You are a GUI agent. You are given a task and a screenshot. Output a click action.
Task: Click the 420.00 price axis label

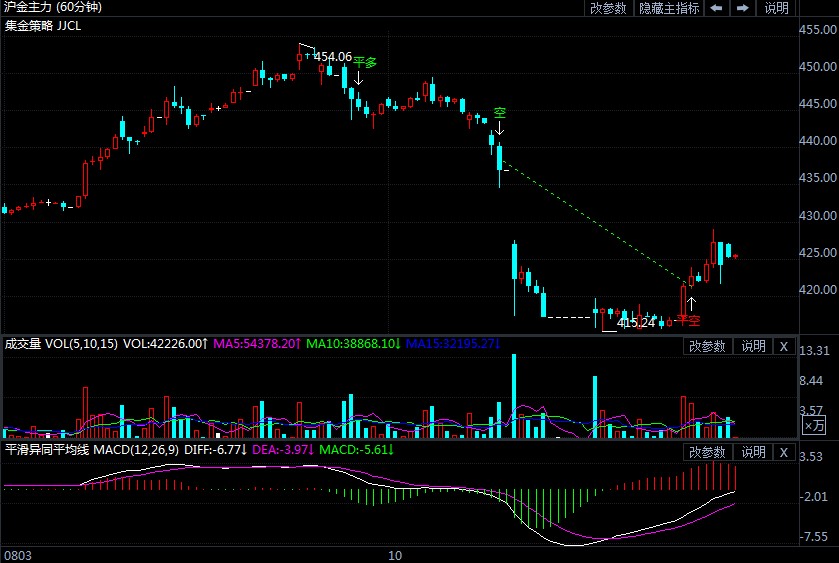818,290
